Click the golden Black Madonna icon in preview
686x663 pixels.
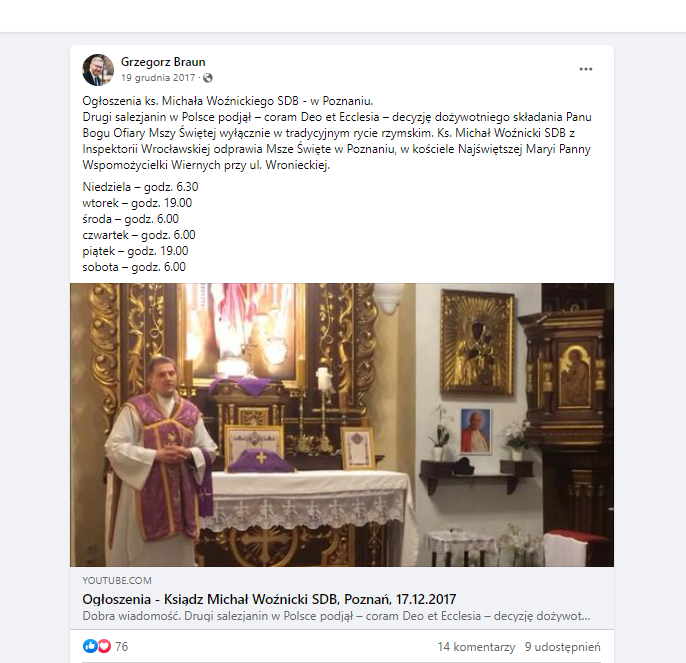477,343
